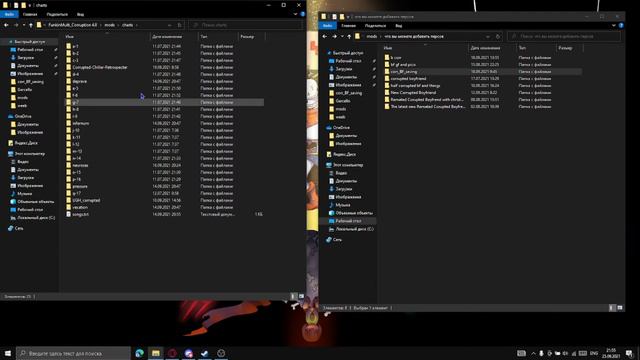Image resolution: width=640 pixels, height=360 pixels.
Task: Refresh the right window's folder view
Action: coord(498,36)
